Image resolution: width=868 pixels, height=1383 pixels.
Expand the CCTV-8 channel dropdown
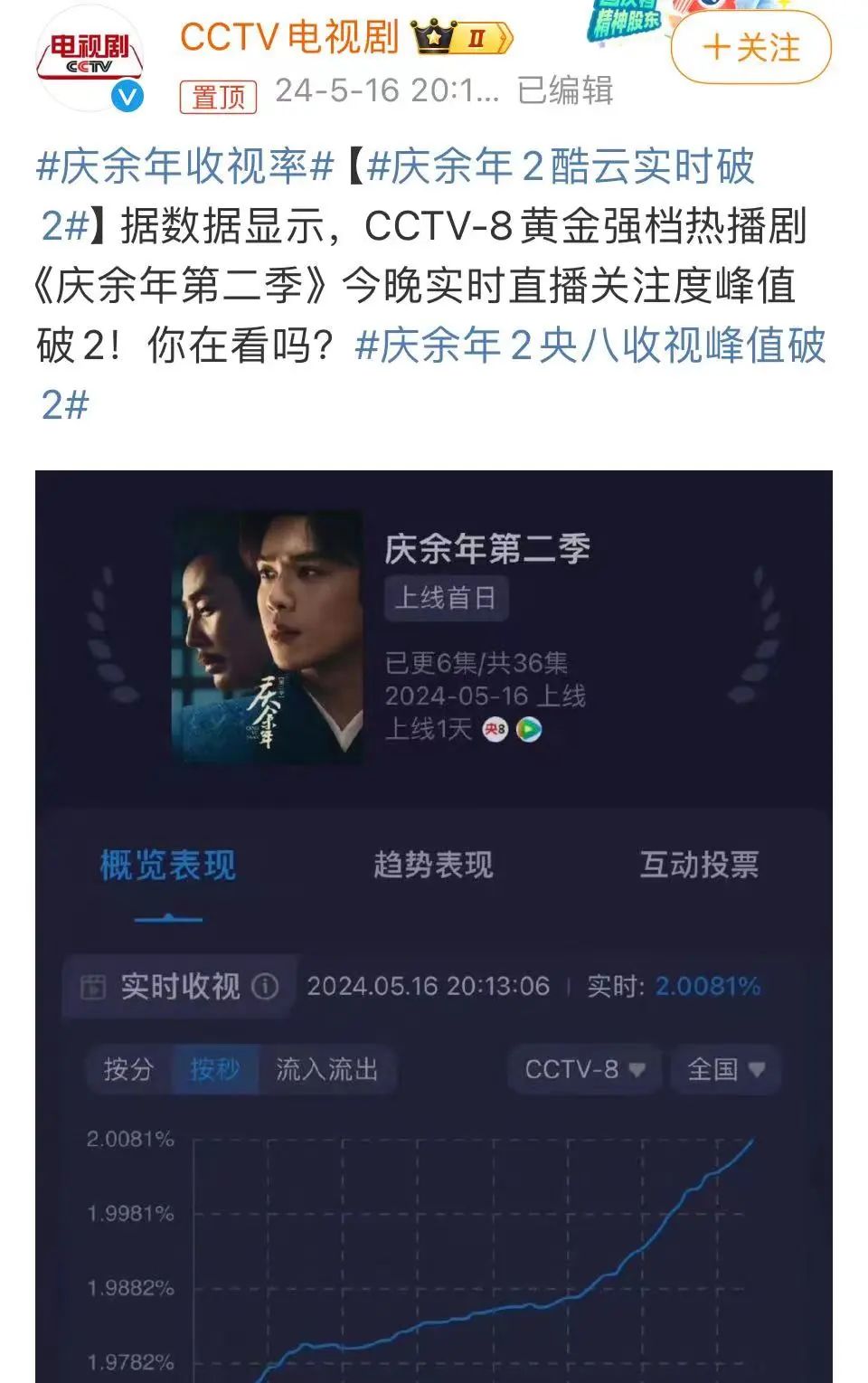(x=584, y=1070)
